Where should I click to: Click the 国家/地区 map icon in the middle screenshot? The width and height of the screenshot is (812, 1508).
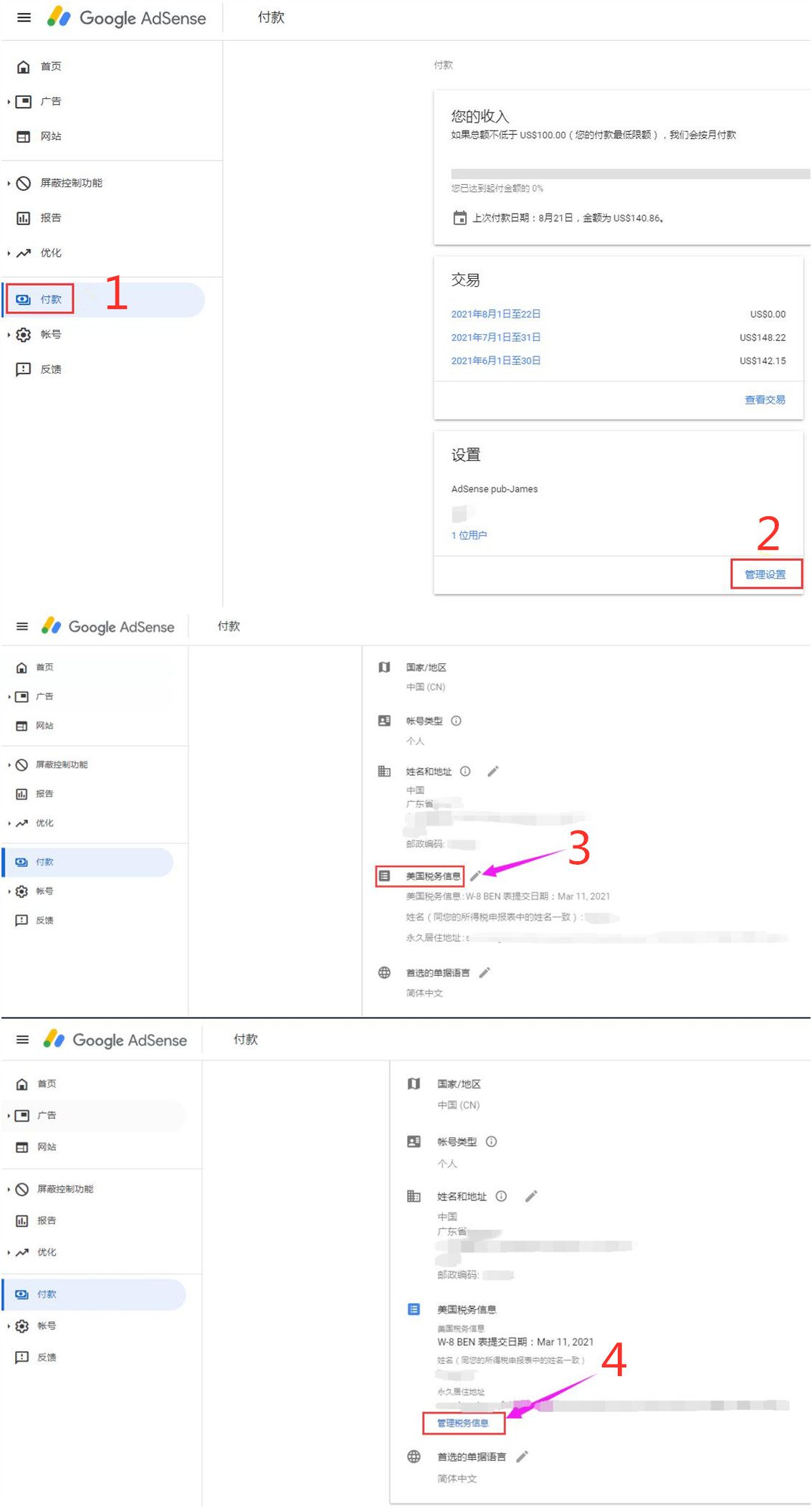384,668
